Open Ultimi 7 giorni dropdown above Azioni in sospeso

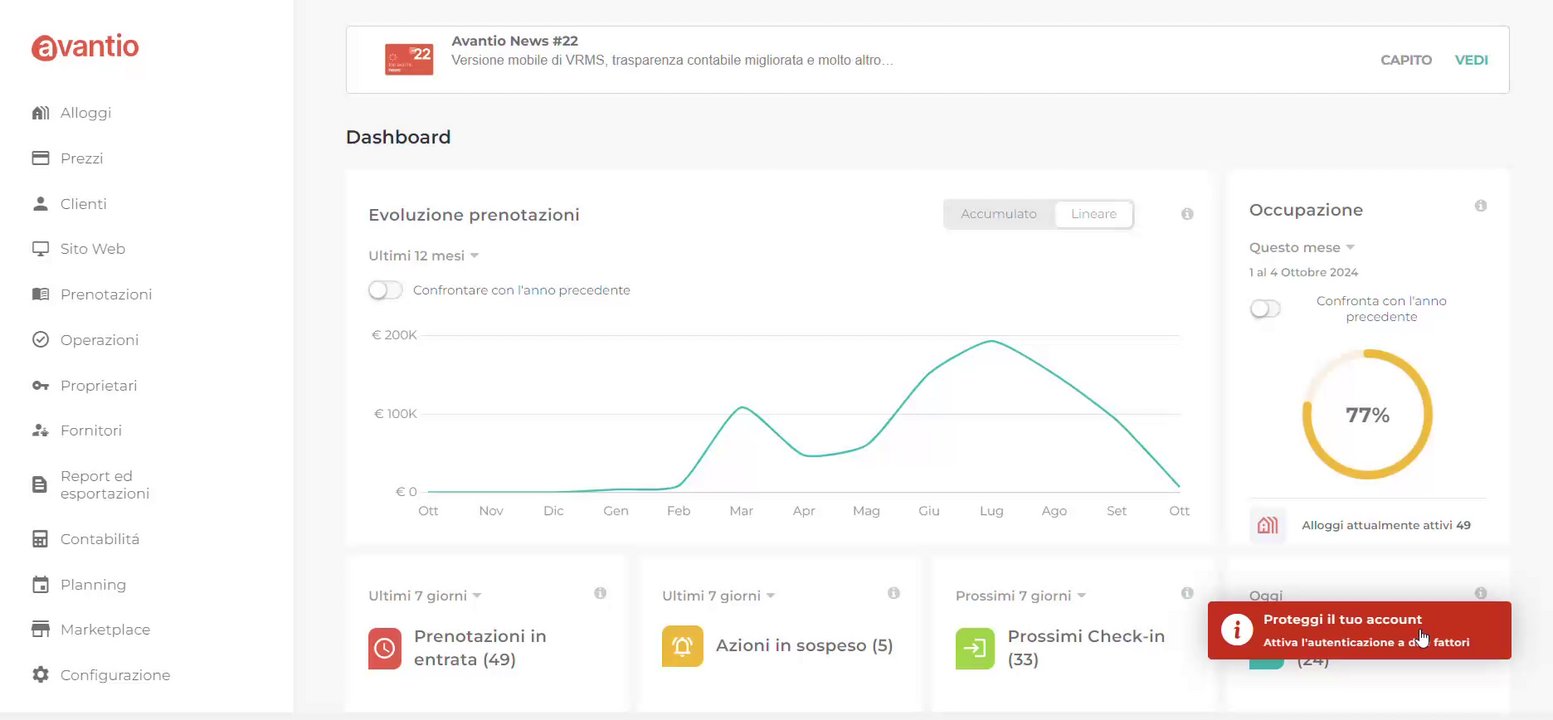[719, 596]
